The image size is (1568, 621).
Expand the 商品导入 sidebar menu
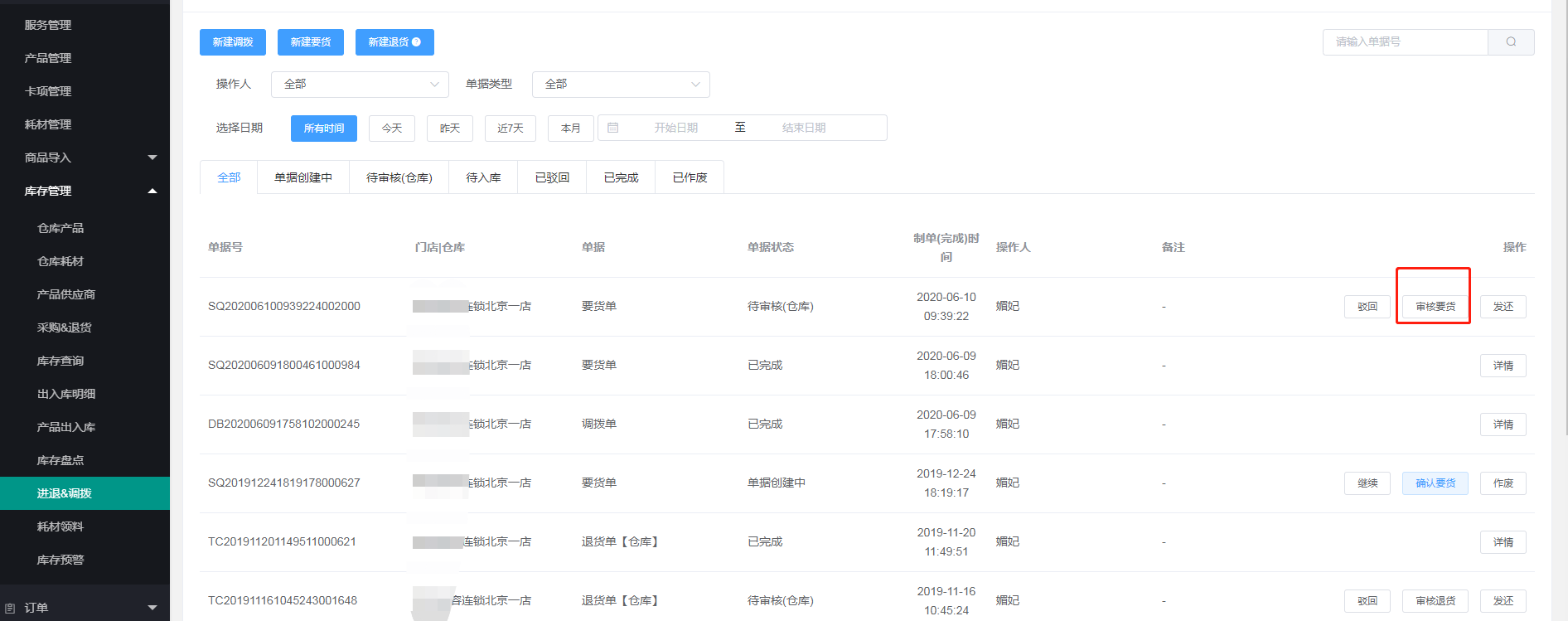tap(85, 158)
